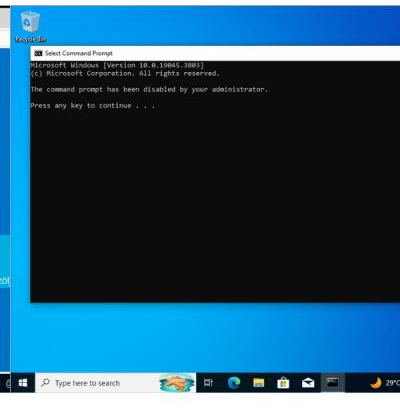Screen dimensions: 400x420
Task: Open the Windows Start menu
Action: pos(23,383)
